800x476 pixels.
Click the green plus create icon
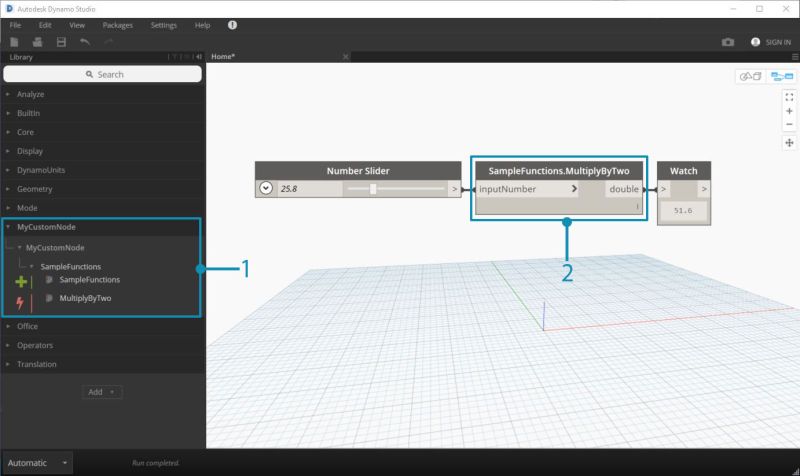pos(21,281)
